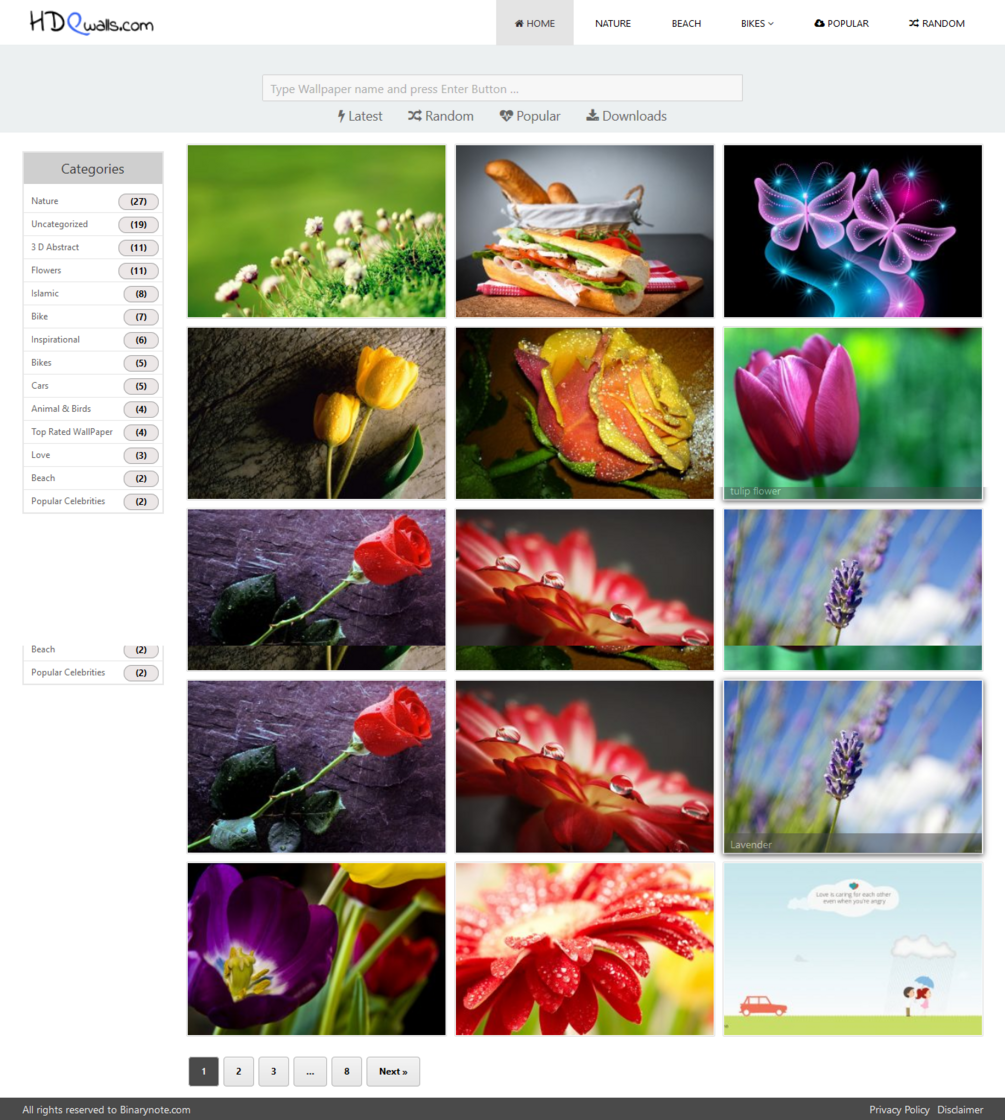This screenshot has width=1005, height=1120.
Task: Click the lightning bolt Latest icon
Action: pos(341,116)
